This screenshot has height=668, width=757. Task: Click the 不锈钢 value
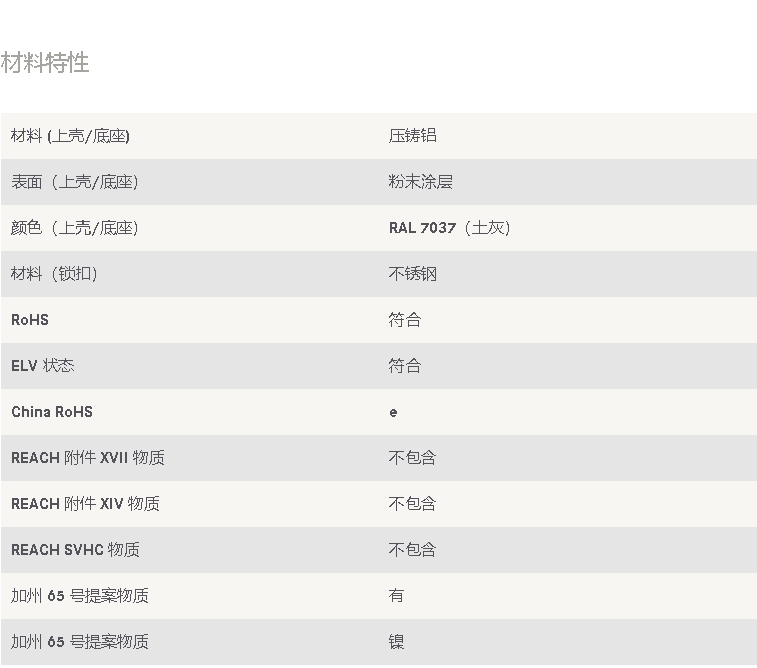412,274
